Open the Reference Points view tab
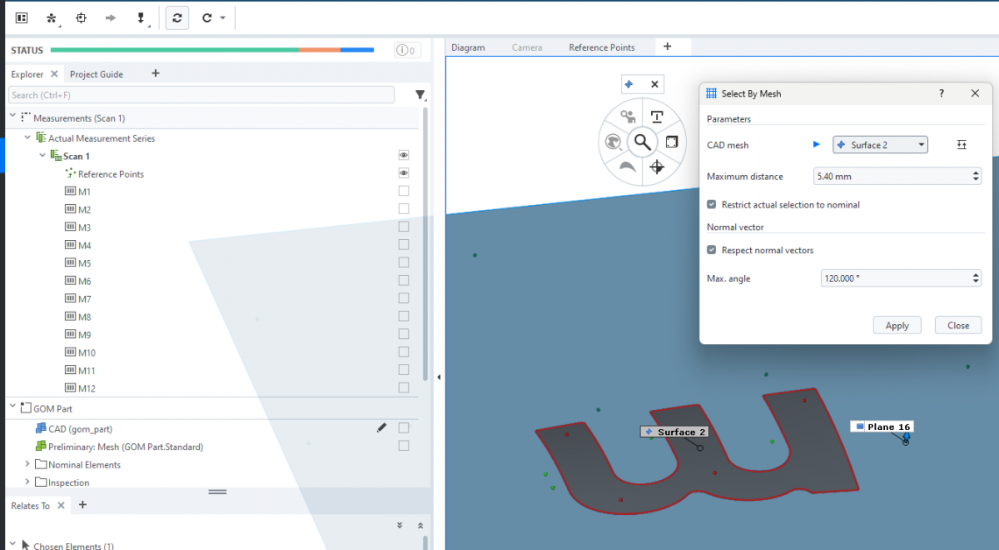This screenshot has height=550, width=999. pos(601,47)
